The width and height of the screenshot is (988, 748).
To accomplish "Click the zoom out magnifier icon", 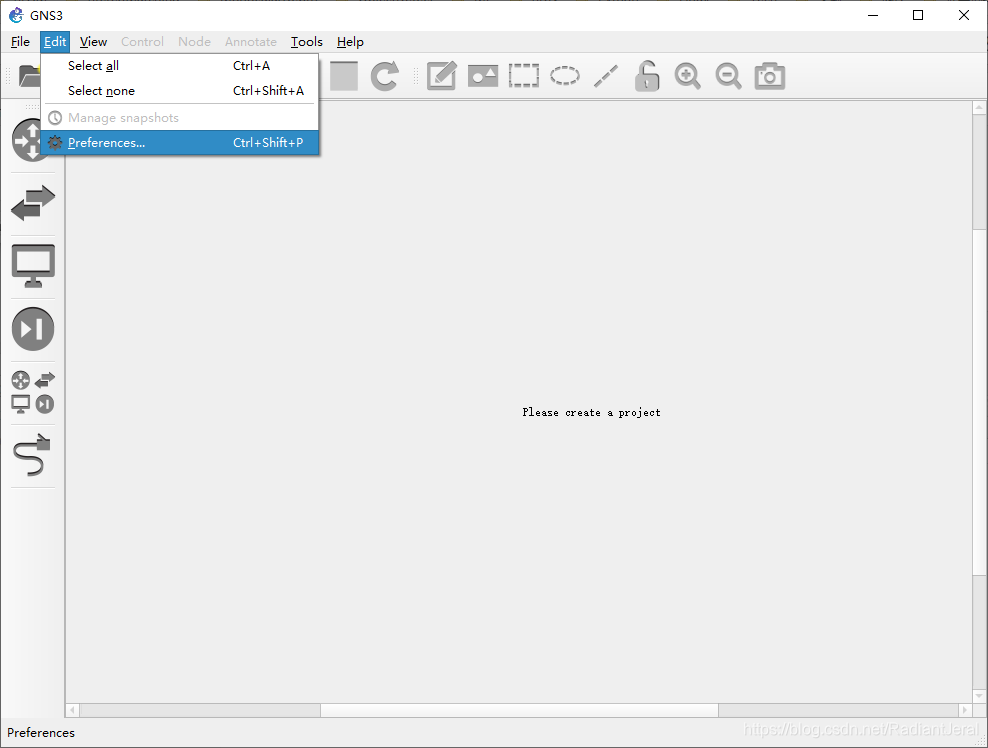I will tap(728, 76).
